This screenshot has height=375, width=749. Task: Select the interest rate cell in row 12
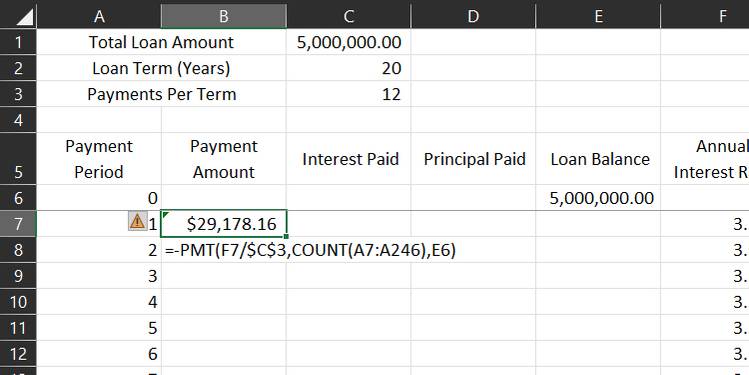point(705,354)
